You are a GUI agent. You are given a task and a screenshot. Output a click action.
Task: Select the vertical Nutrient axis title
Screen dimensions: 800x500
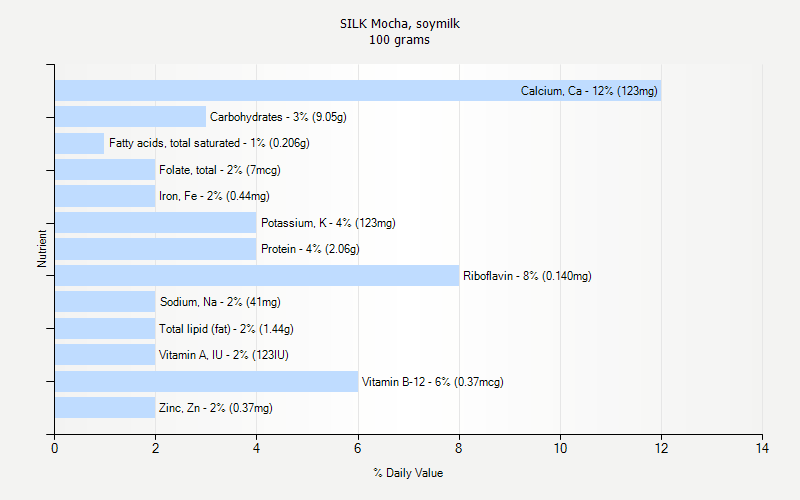coord(42,248)
